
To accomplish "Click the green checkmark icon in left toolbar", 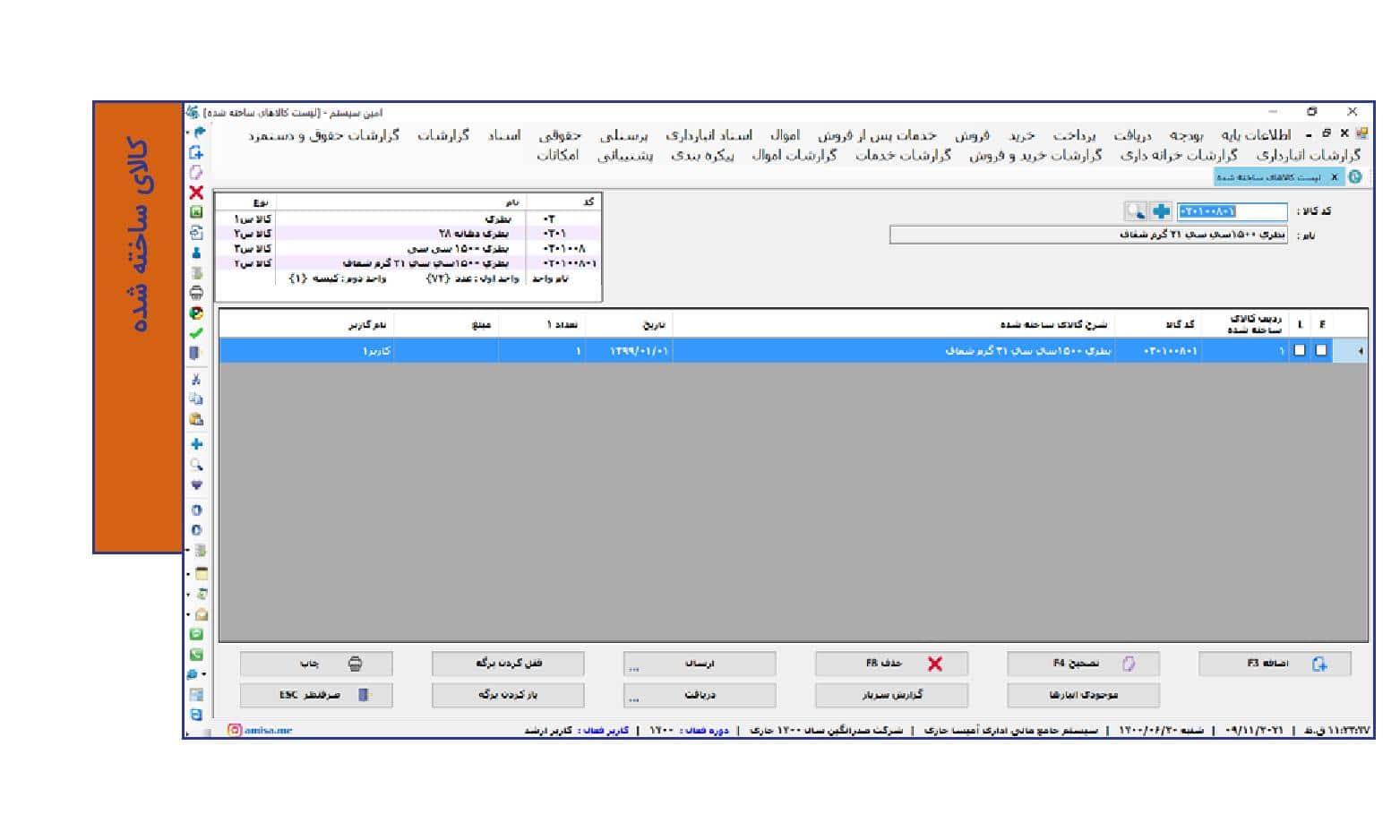I will (196, 333).
